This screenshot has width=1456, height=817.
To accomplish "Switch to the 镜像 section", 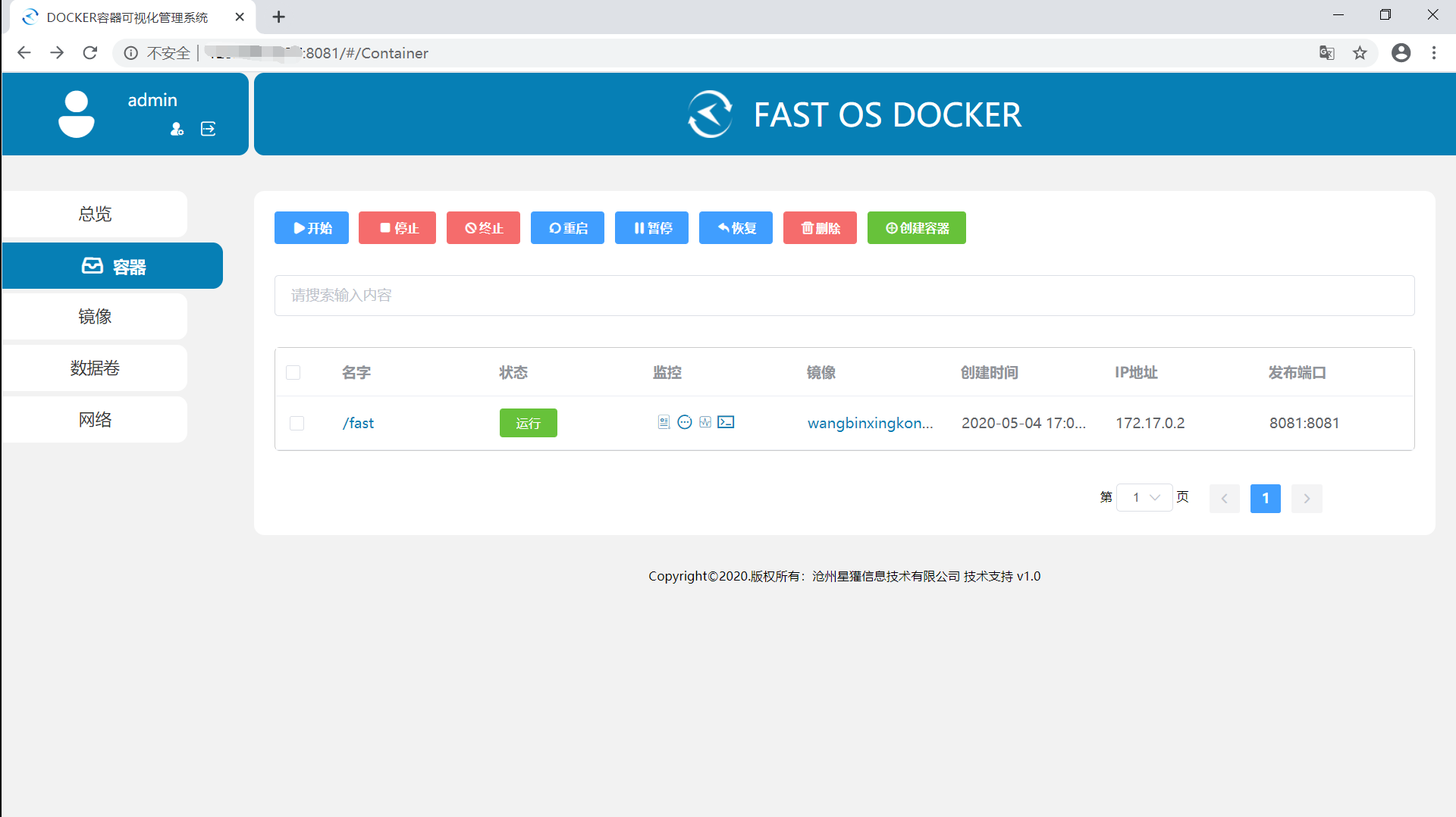I will (x=96, y=317).
